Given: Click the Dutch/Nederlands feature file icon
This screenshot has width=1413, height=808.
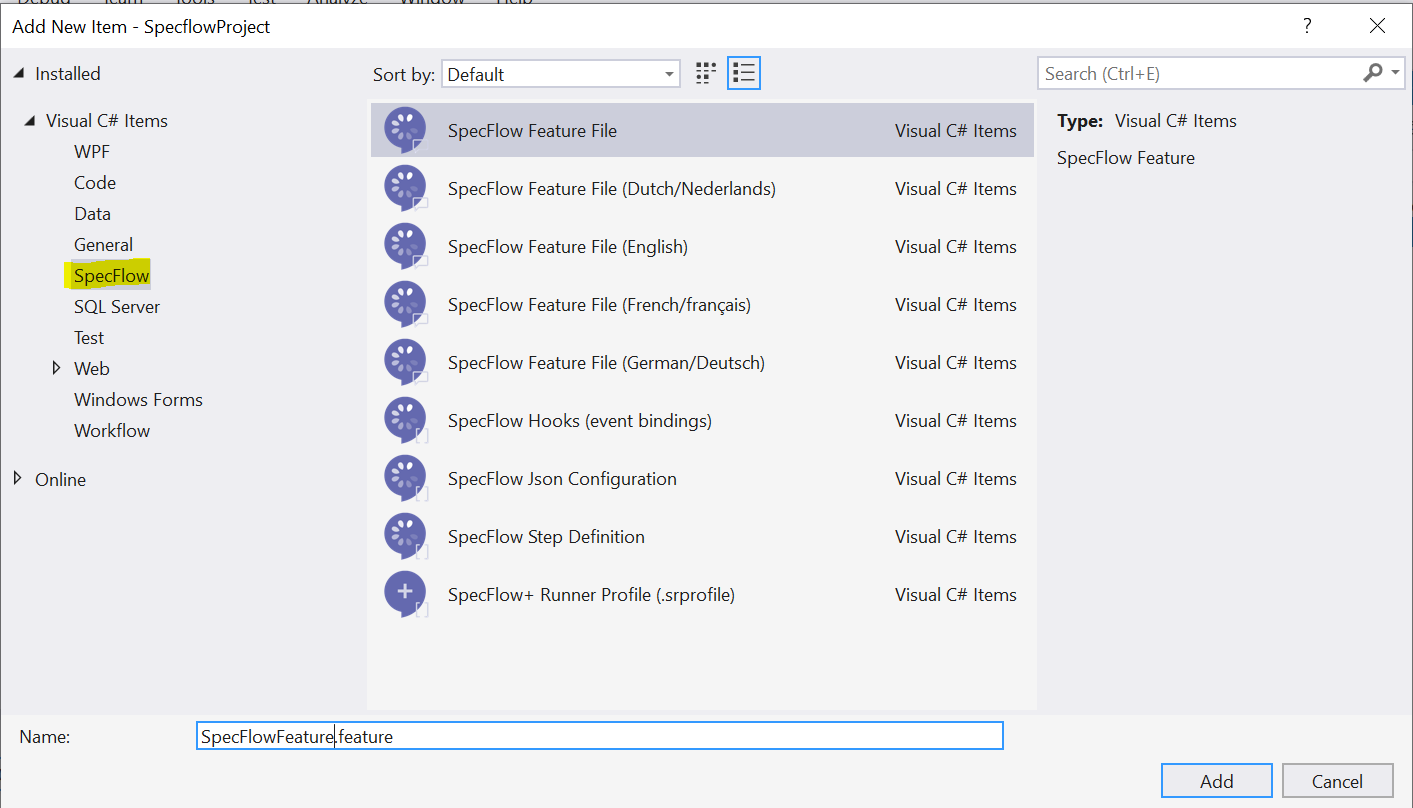Looking at the screenshot, I should pos(405,188).
